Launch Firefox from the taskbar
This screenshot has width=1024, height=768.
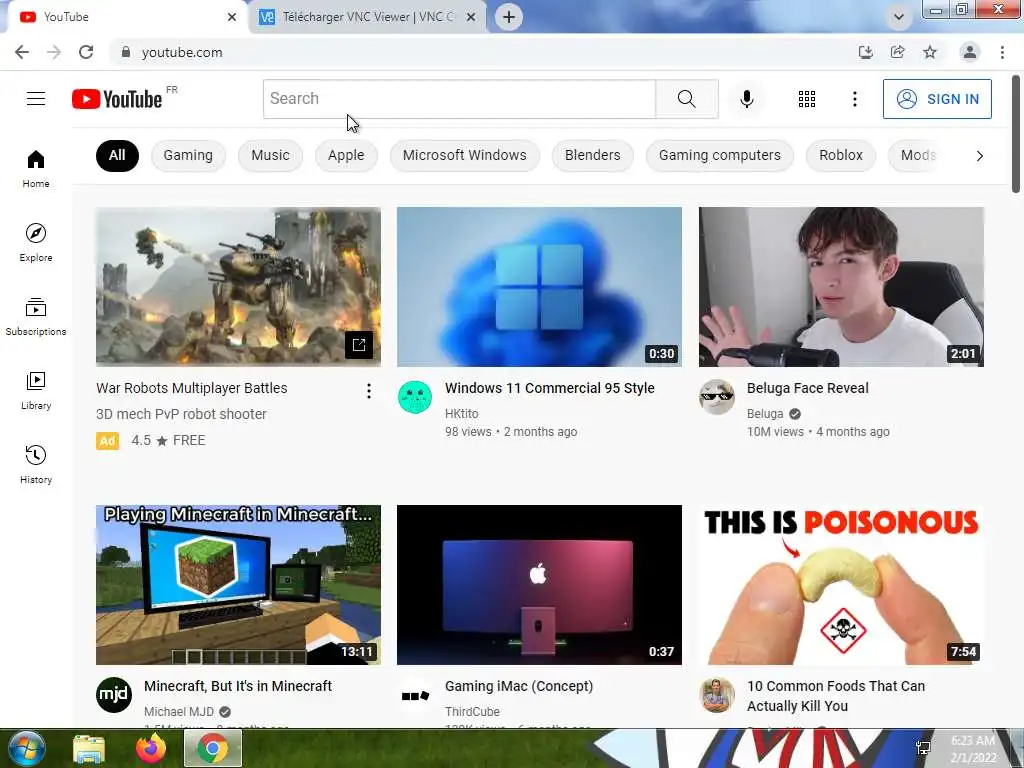click(x=151, y=748)
